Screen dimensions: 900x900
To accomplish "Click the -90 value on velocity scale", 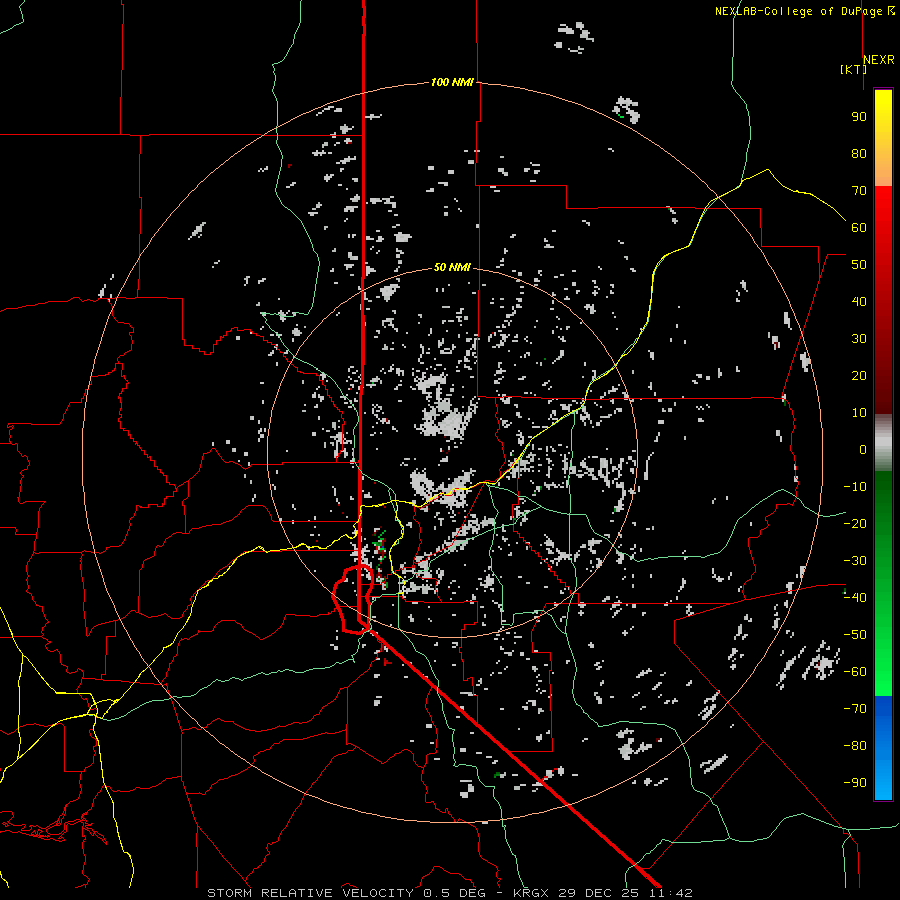I will (855, 783).
